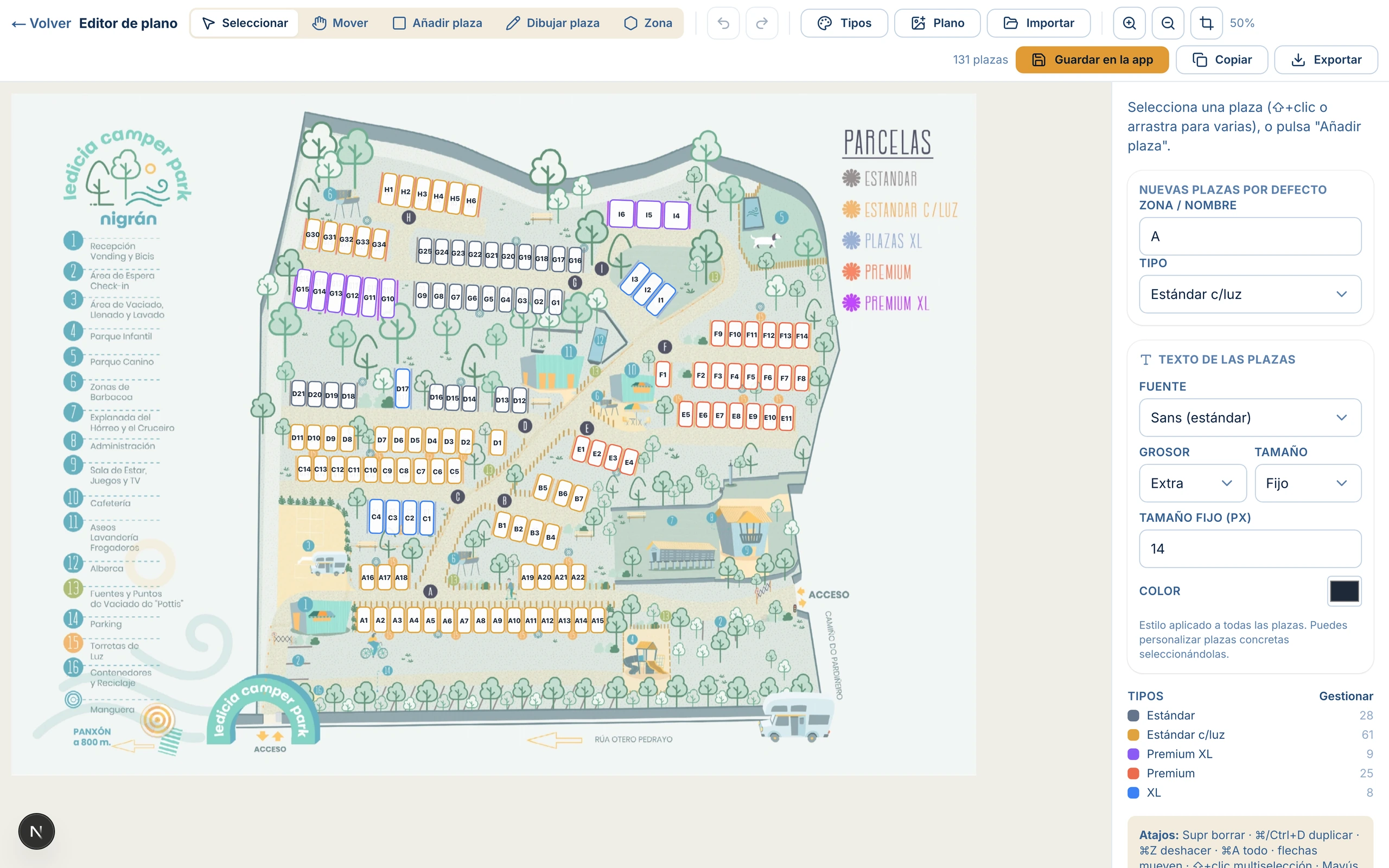Open Plano with the image icon
This screenshot has height=868, width=1389.
tap(936, 23)
